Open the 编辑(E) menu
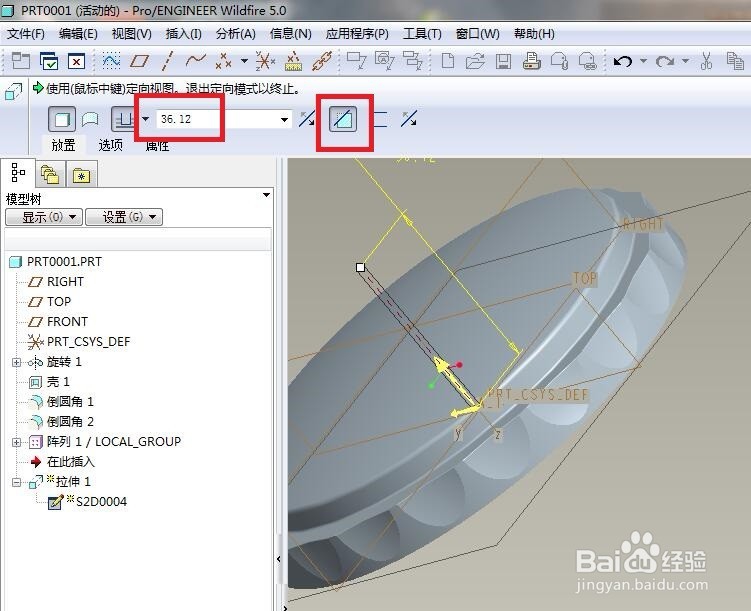751x611 pixels. (78, 34)
